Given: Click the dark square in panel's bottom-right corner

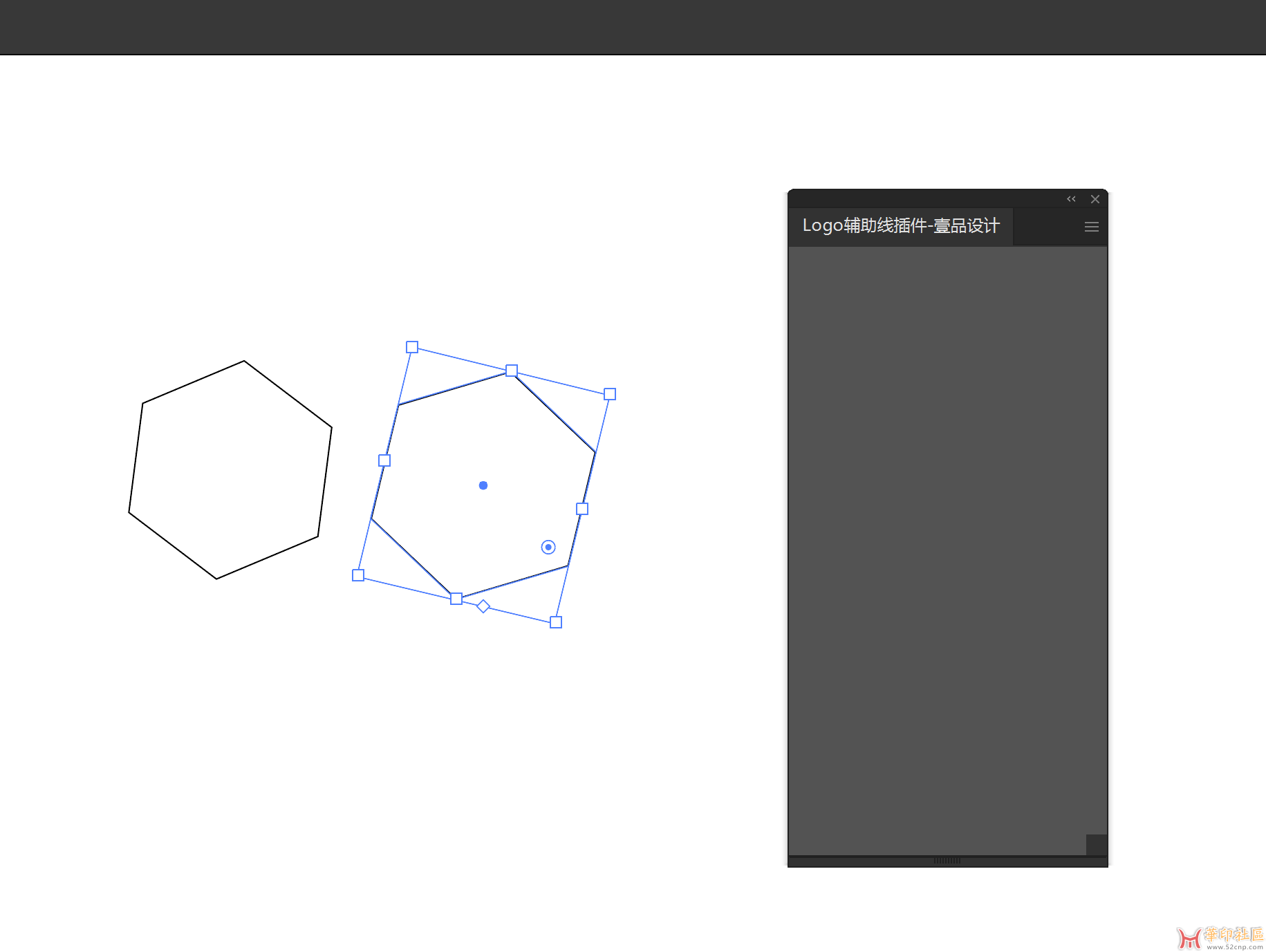Looking at the screenshot, I should (1096, 844).
